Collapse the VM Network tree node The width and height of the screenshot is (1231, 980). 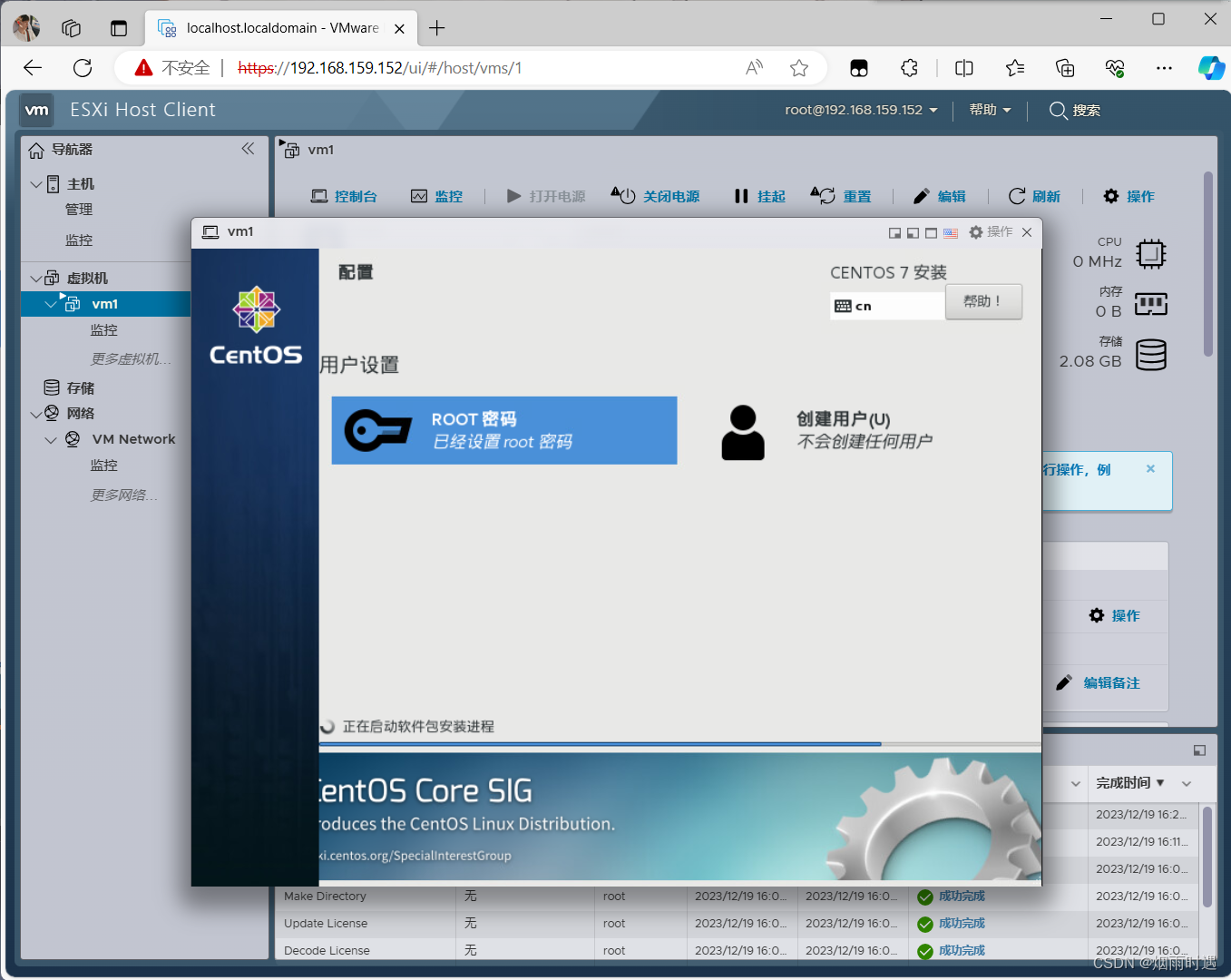(x=51, y=439)
